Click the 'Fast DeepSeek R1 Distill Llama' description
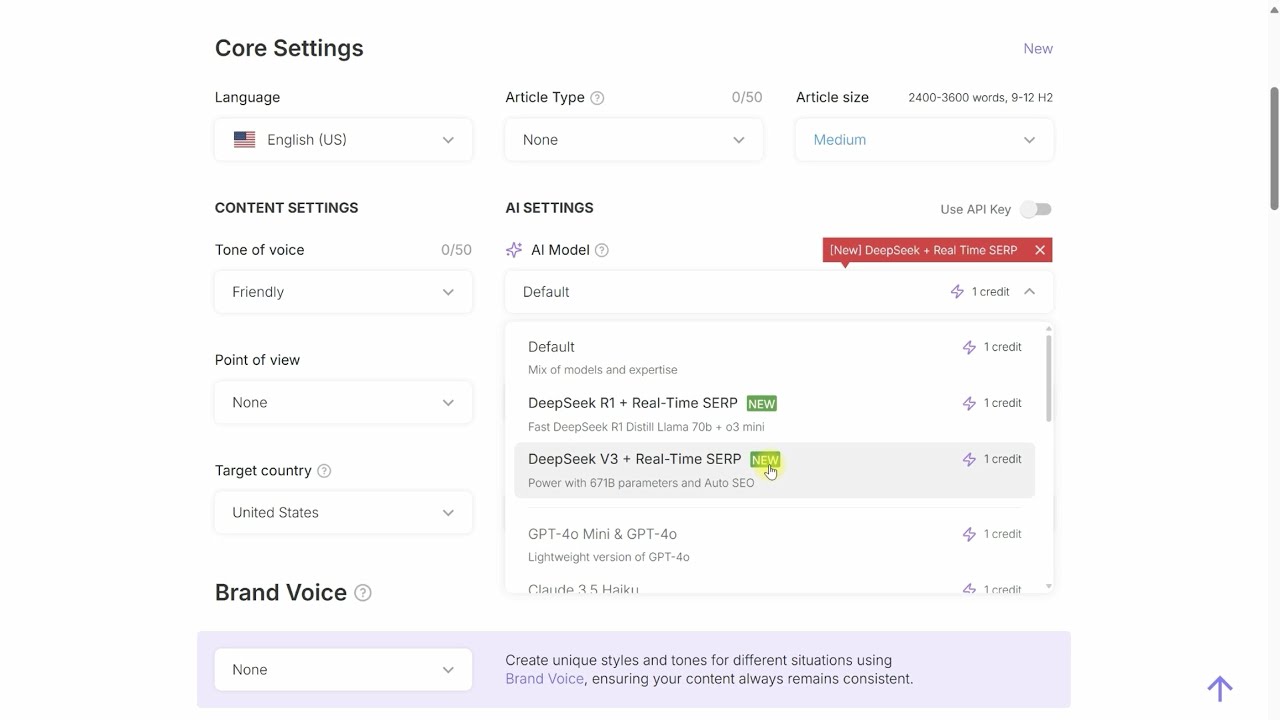Screen dimensions: 1280x720 click(646, 427)
